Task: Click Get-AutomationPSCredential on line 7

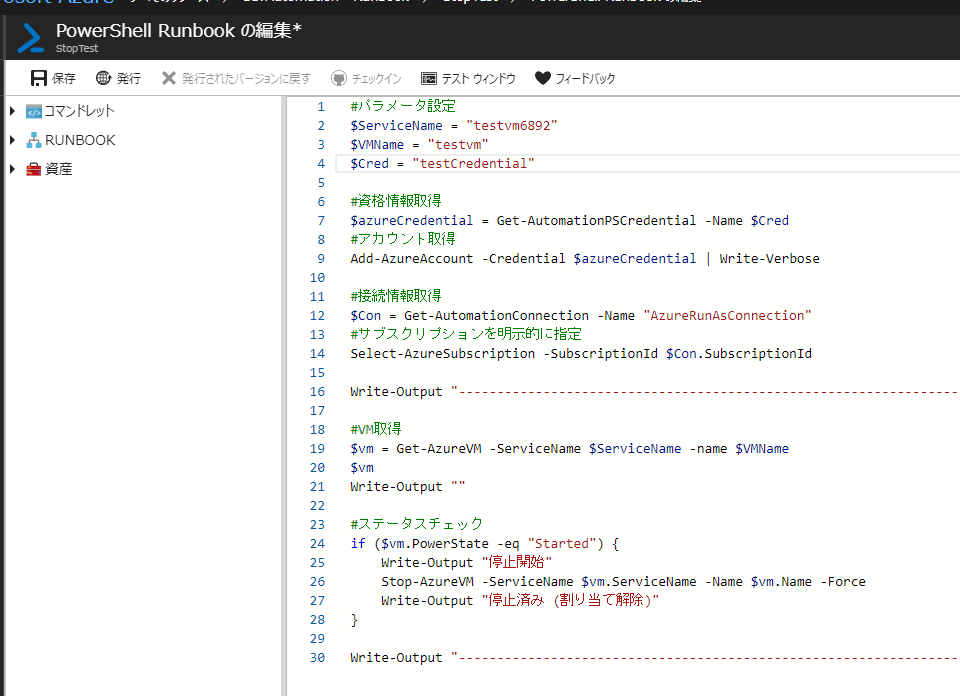Action: (x=596, y=220)
